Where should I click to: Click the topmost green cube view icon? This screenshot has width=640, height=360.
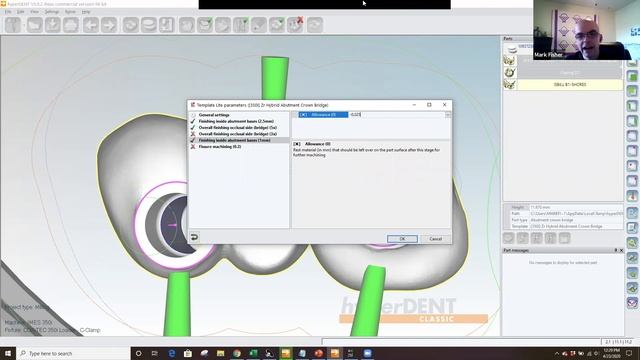pyautogui.click(x=632, y=76)
